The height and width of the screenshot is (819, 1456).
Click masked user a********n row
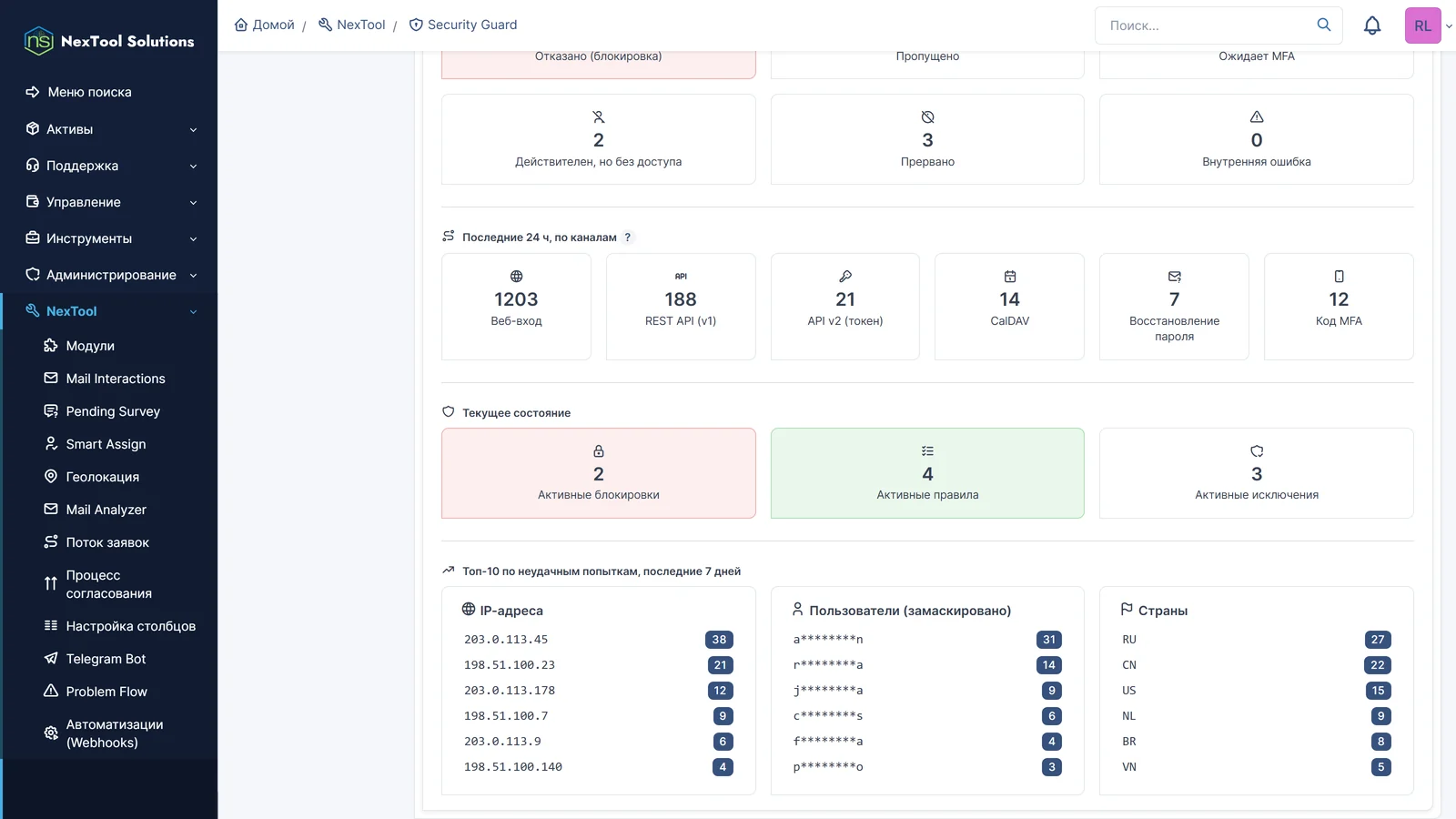[927, 640]
